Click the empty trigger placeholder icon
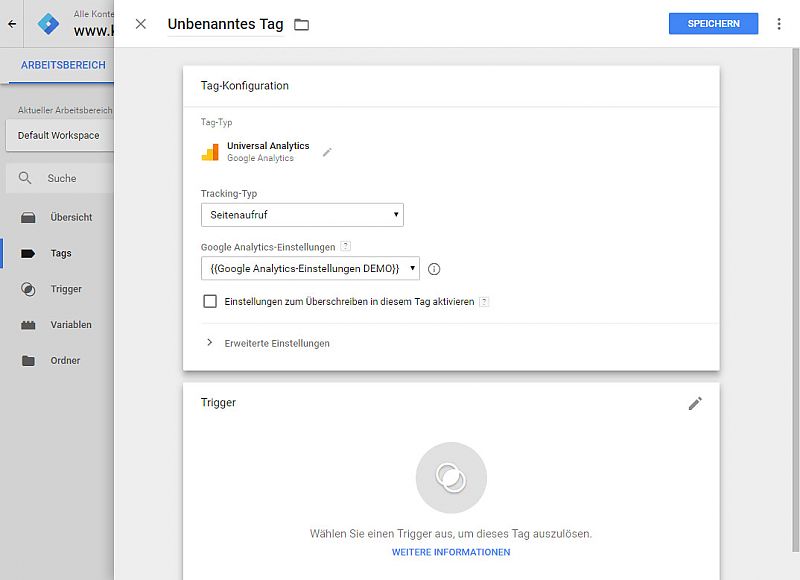The image size is (800, 580). (451, 477)
